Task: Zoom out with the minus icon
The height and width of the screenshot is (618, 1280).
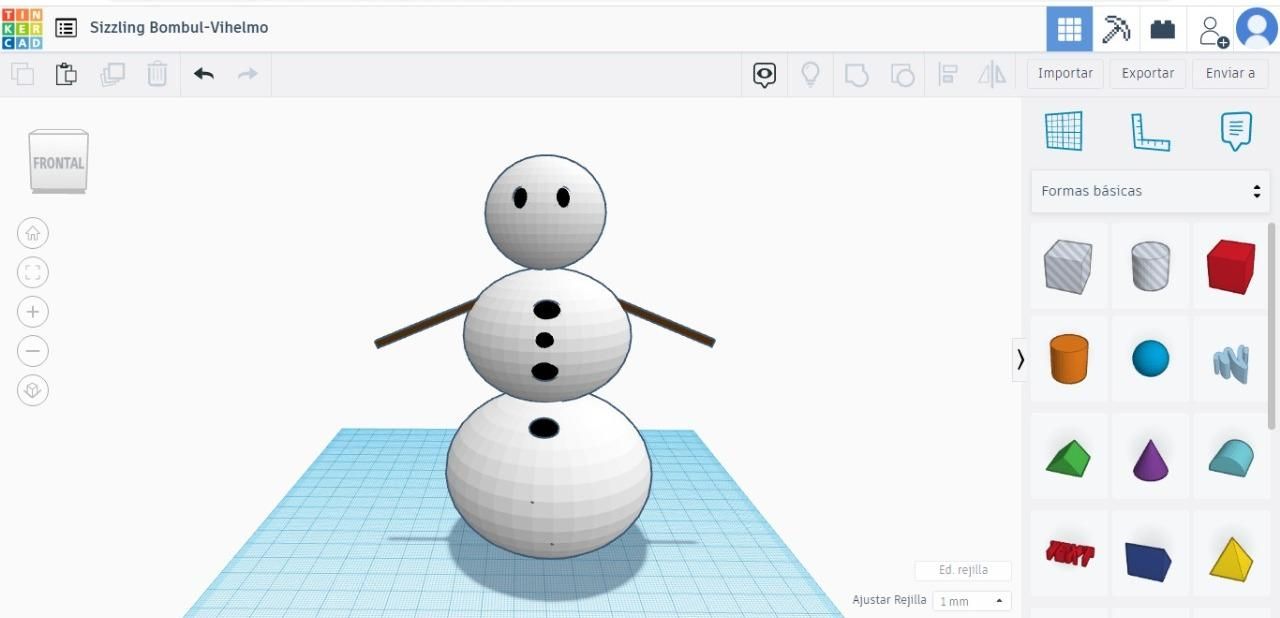Action: [x=33, y=351]
